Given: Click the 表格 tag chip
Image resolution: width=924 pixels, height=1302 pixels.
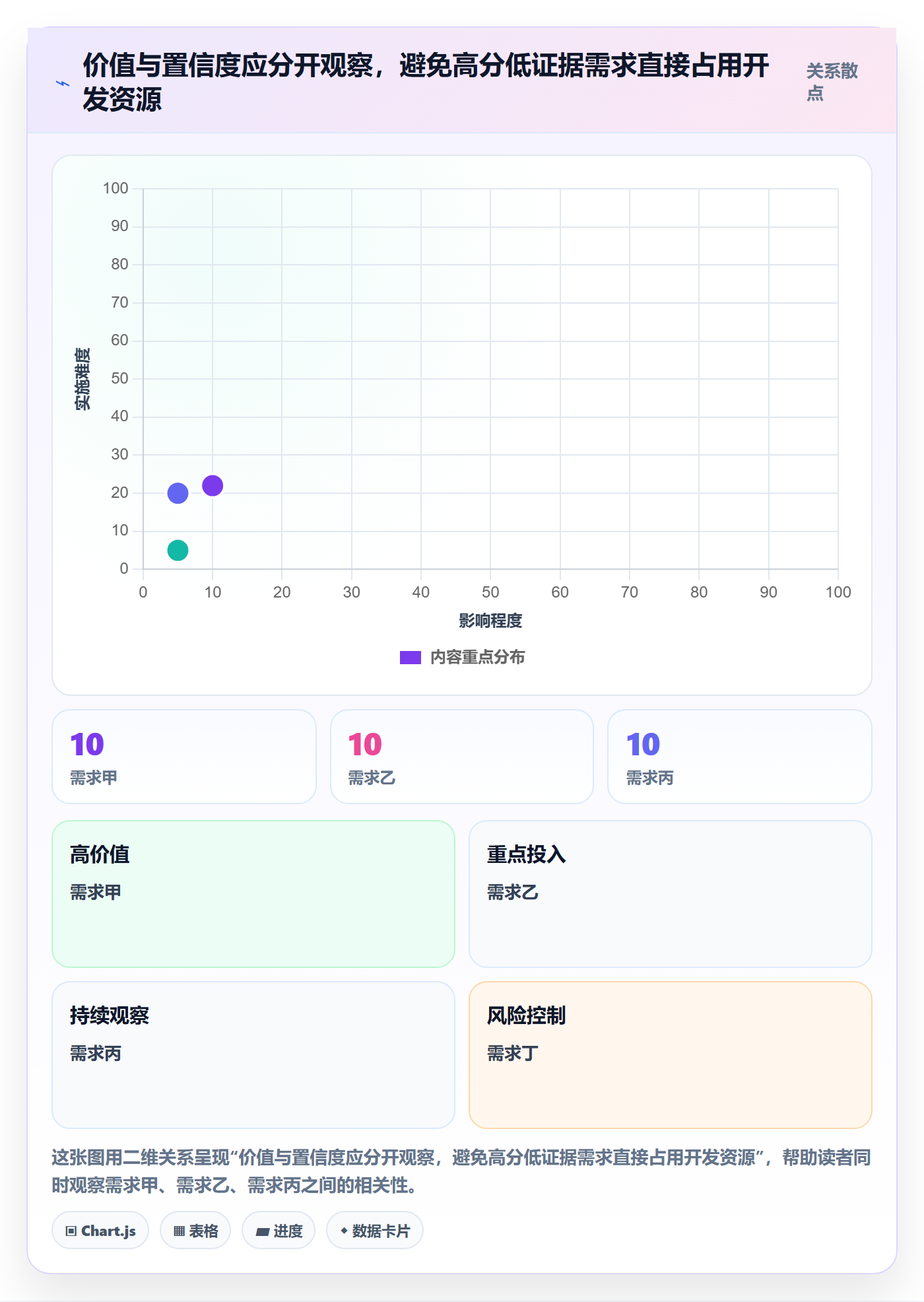Looking at the screenshot, I should 195,1231.
